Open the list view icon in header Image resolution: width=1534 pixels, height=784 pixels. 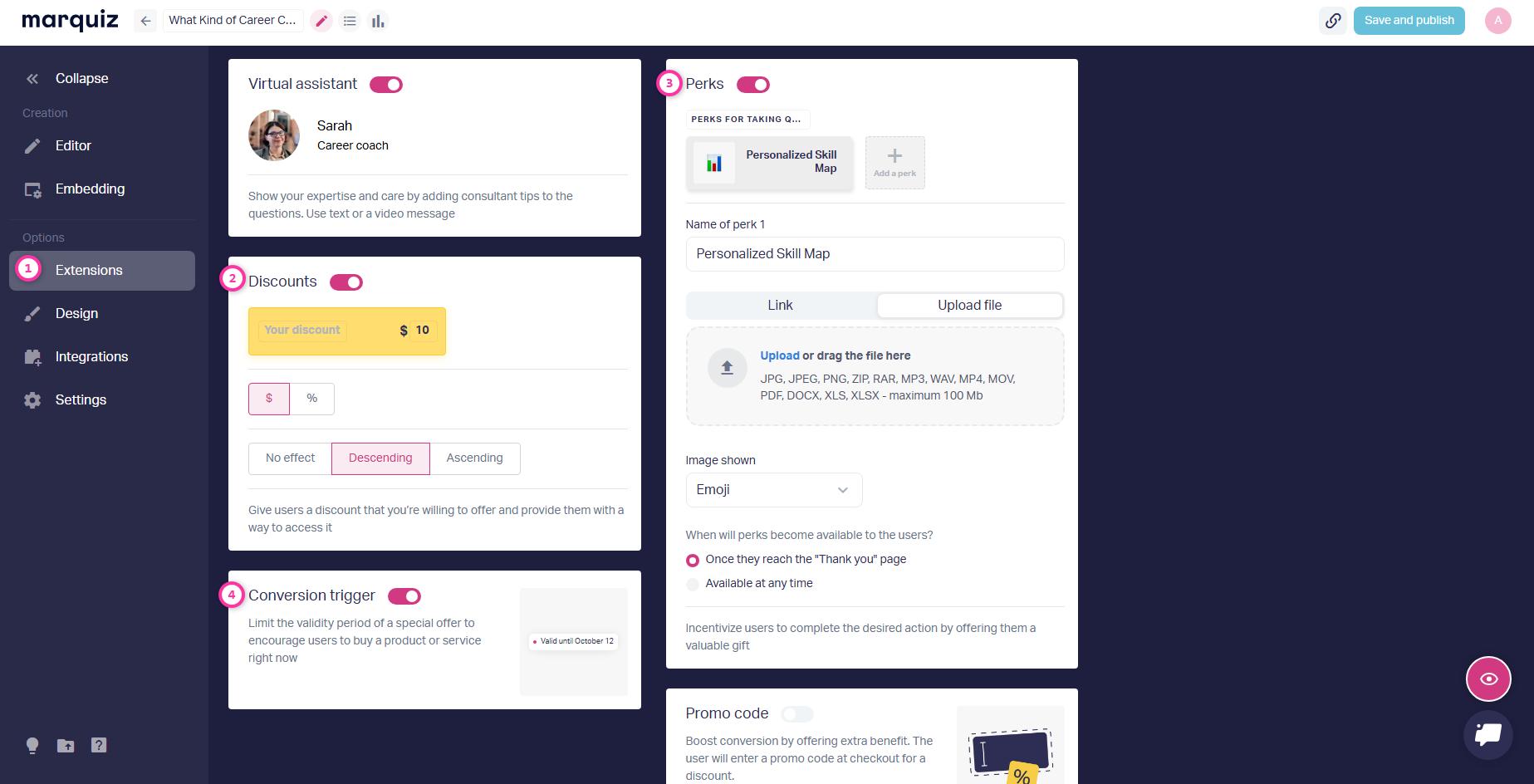coord(350,21)
